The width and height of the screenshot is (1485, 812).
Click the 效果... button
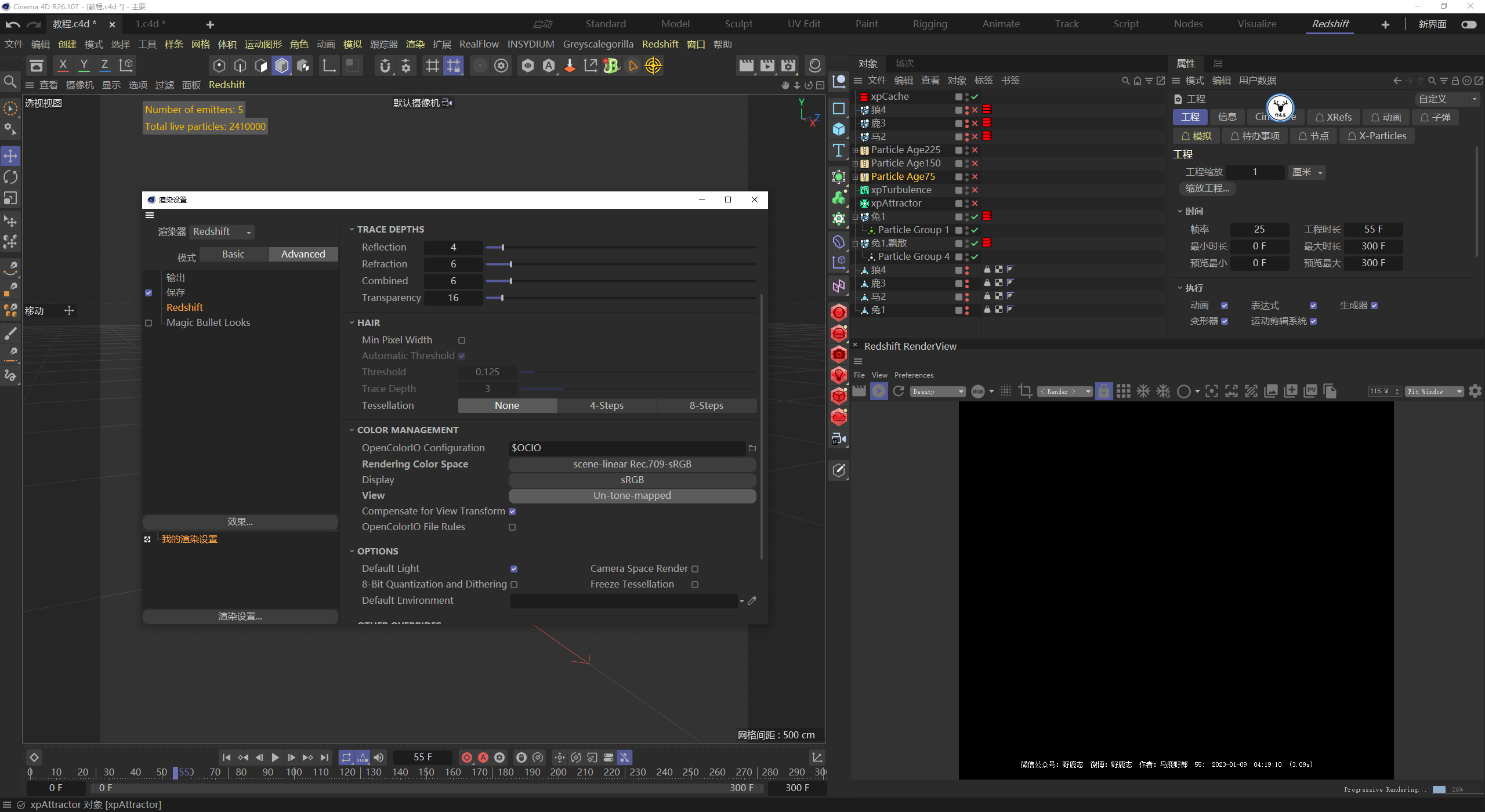[x=240, y=522]
